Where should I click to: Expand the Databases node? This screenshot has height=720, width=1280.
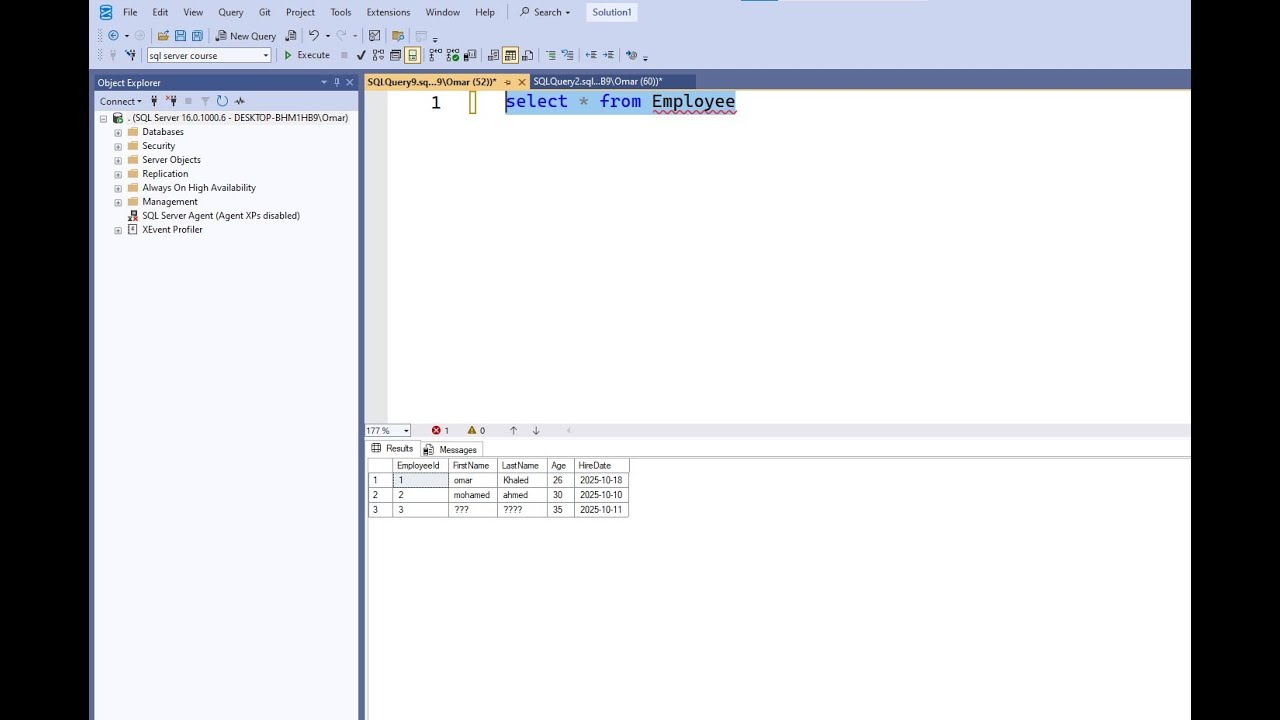pyautogui.click(x=118, y=132)
